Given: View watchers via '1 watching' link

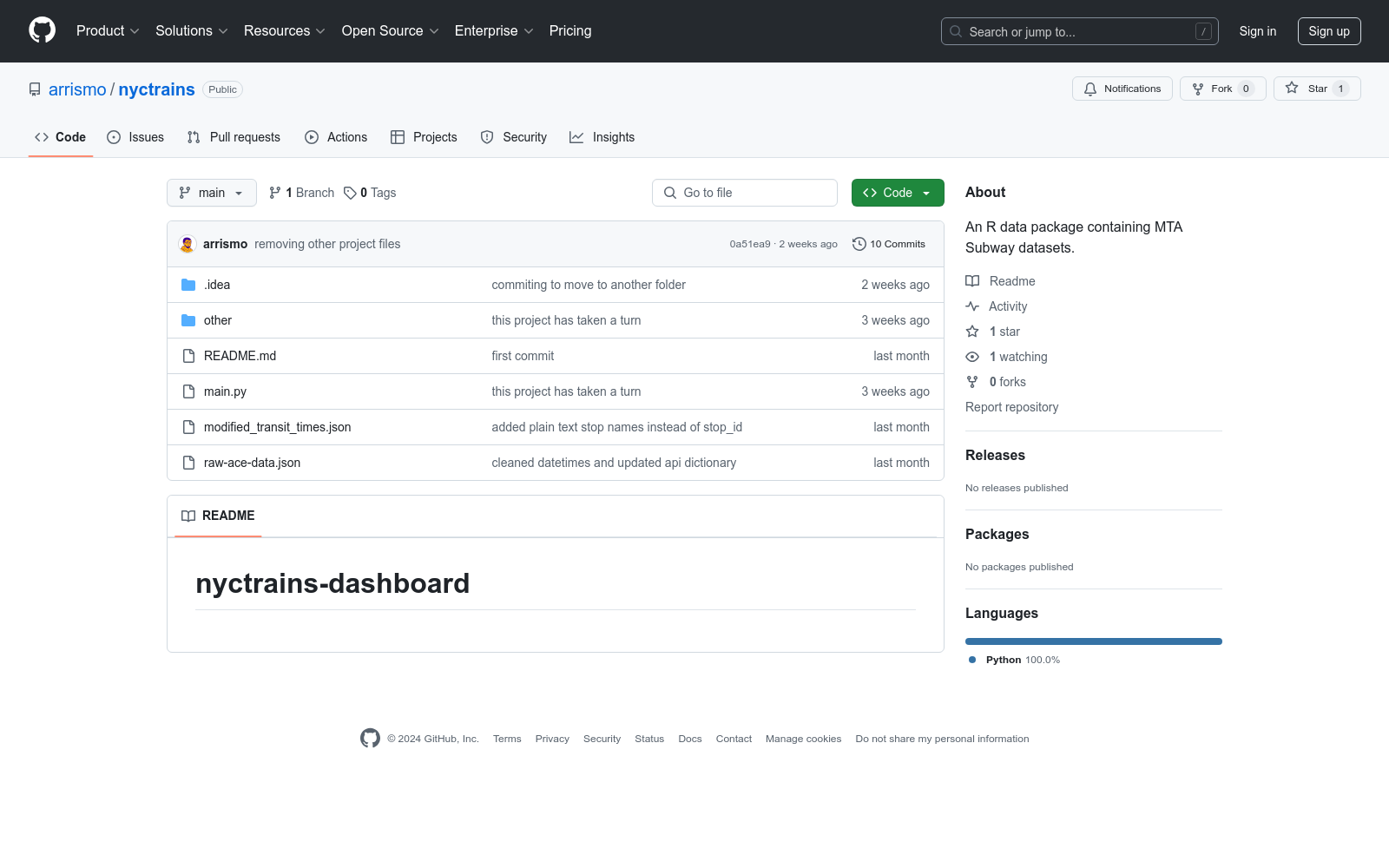Looking at the screenshot, I should click(x=1006, y=357).
